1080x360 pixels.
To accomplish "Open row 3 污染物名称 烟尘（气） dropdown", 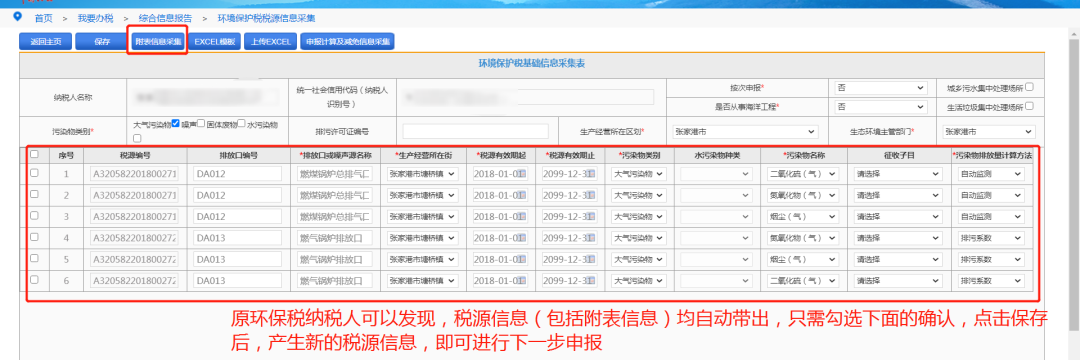I will 803,217.
